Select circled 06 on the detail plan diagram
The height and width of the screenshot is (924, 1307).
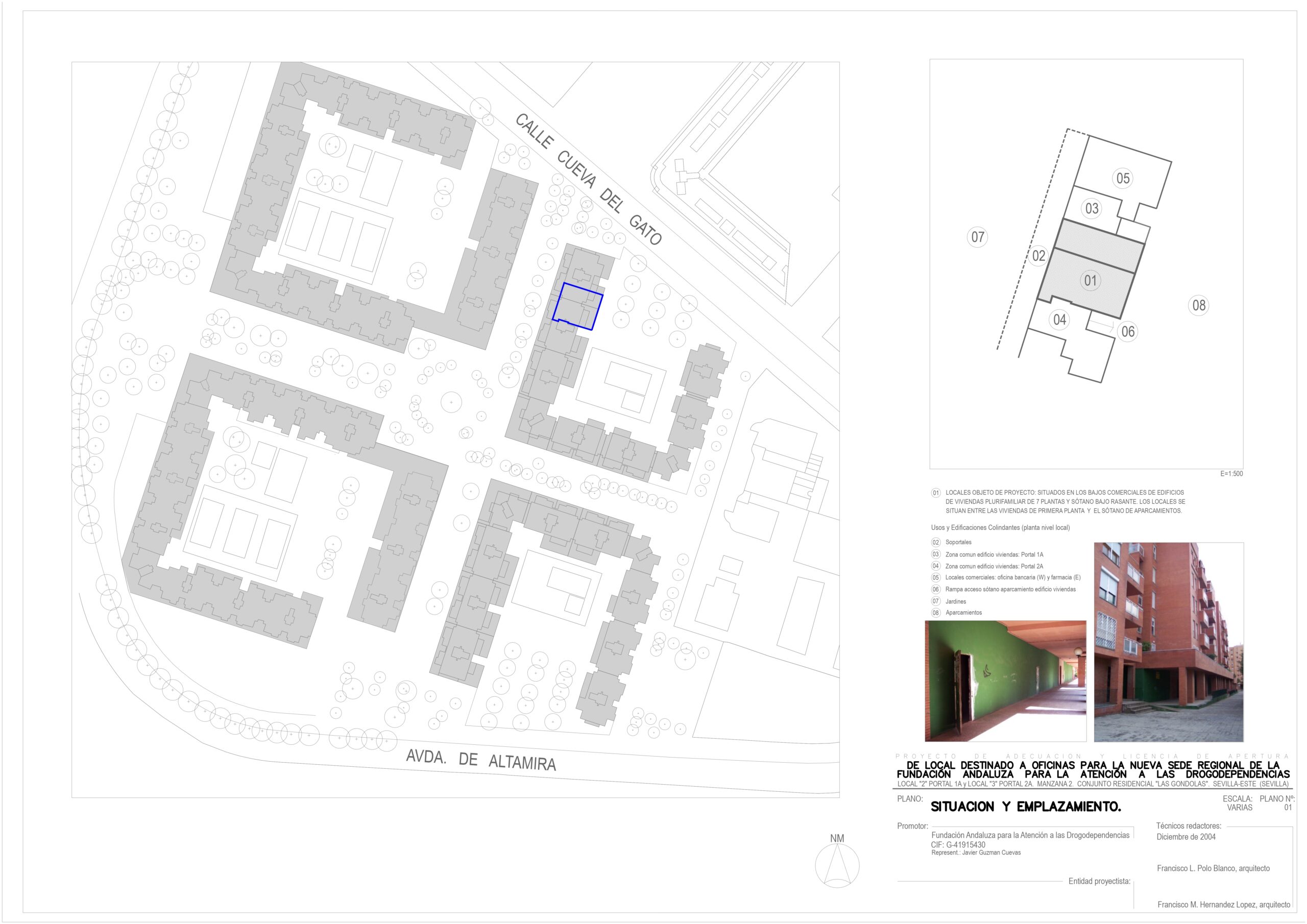pyautogui.click(x=1128, y=331)
